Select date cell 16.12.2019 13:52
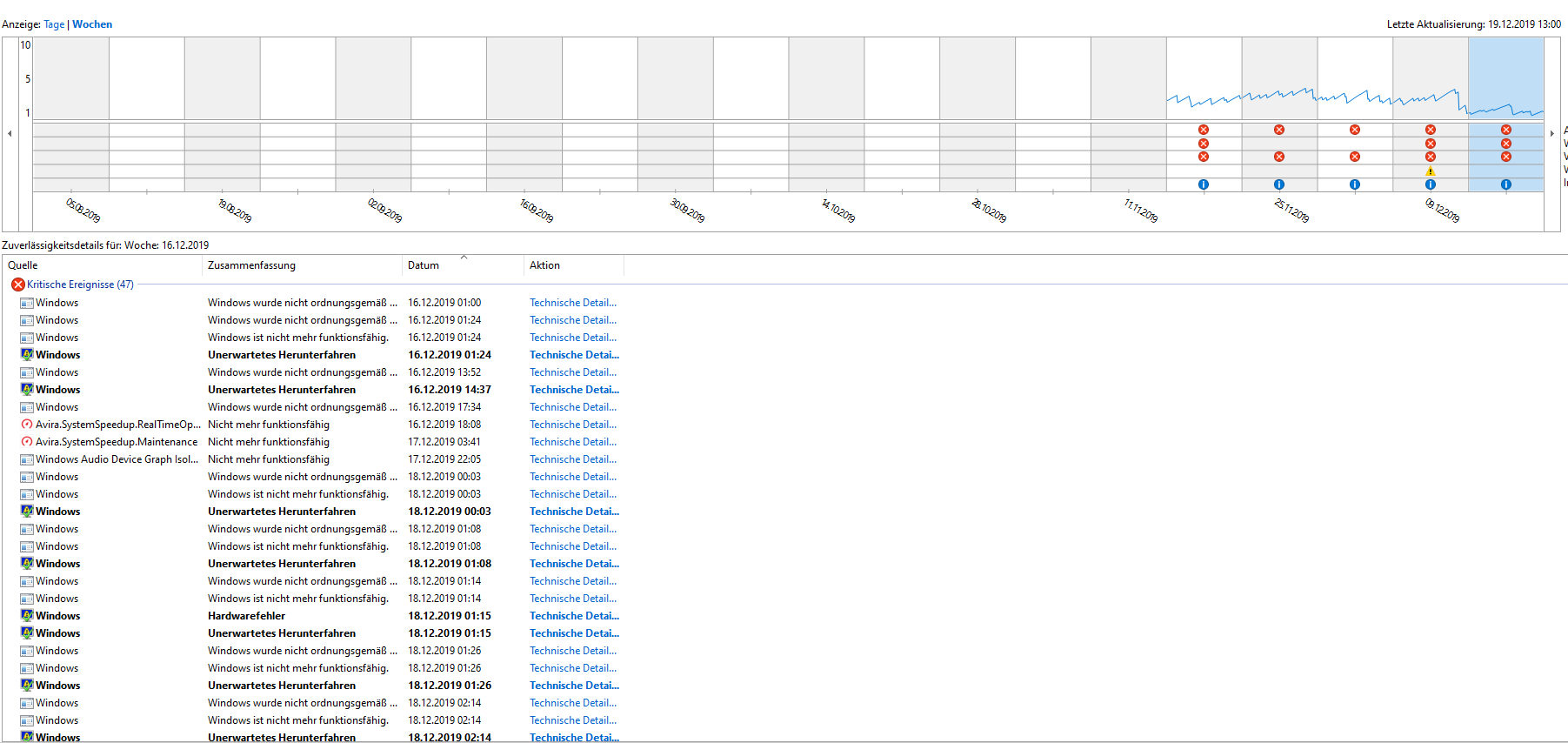This screenshot has height=743, width=1568. [444, 372]
